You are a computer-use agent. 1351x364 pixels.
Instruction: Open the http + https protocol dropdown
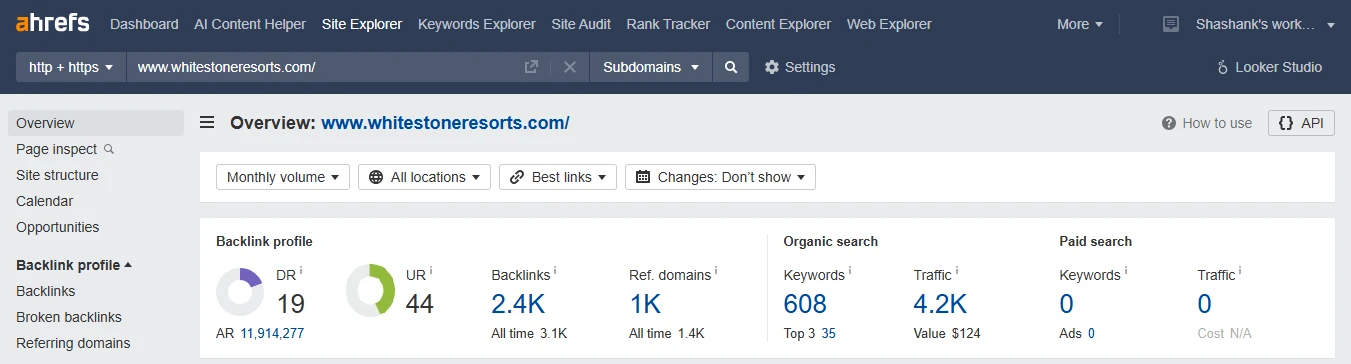pos(71,67)
